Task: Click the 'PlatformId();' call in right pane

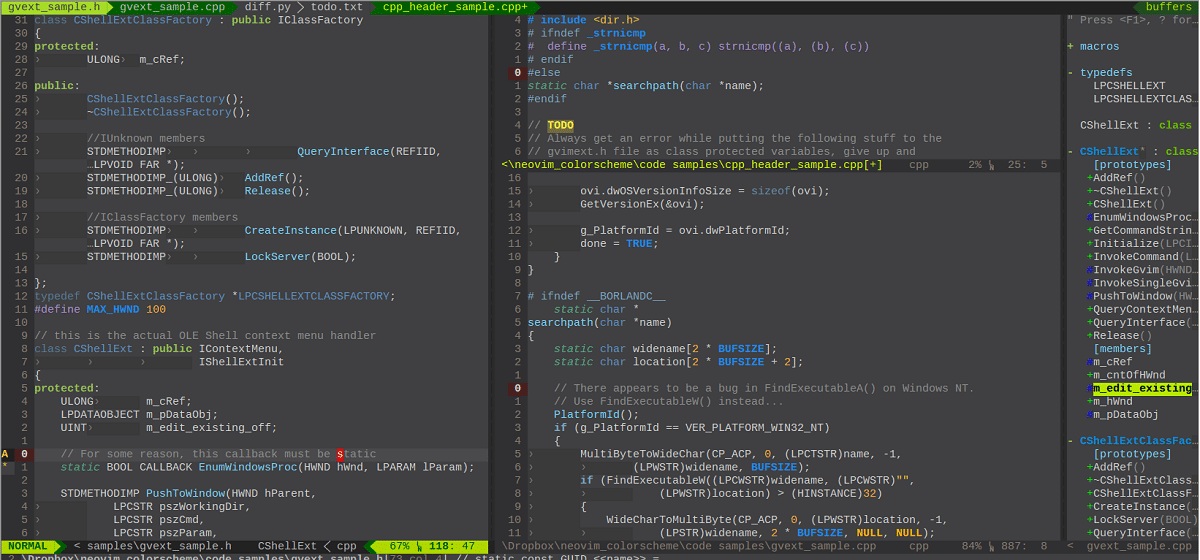Action: (x=596, y=414)
